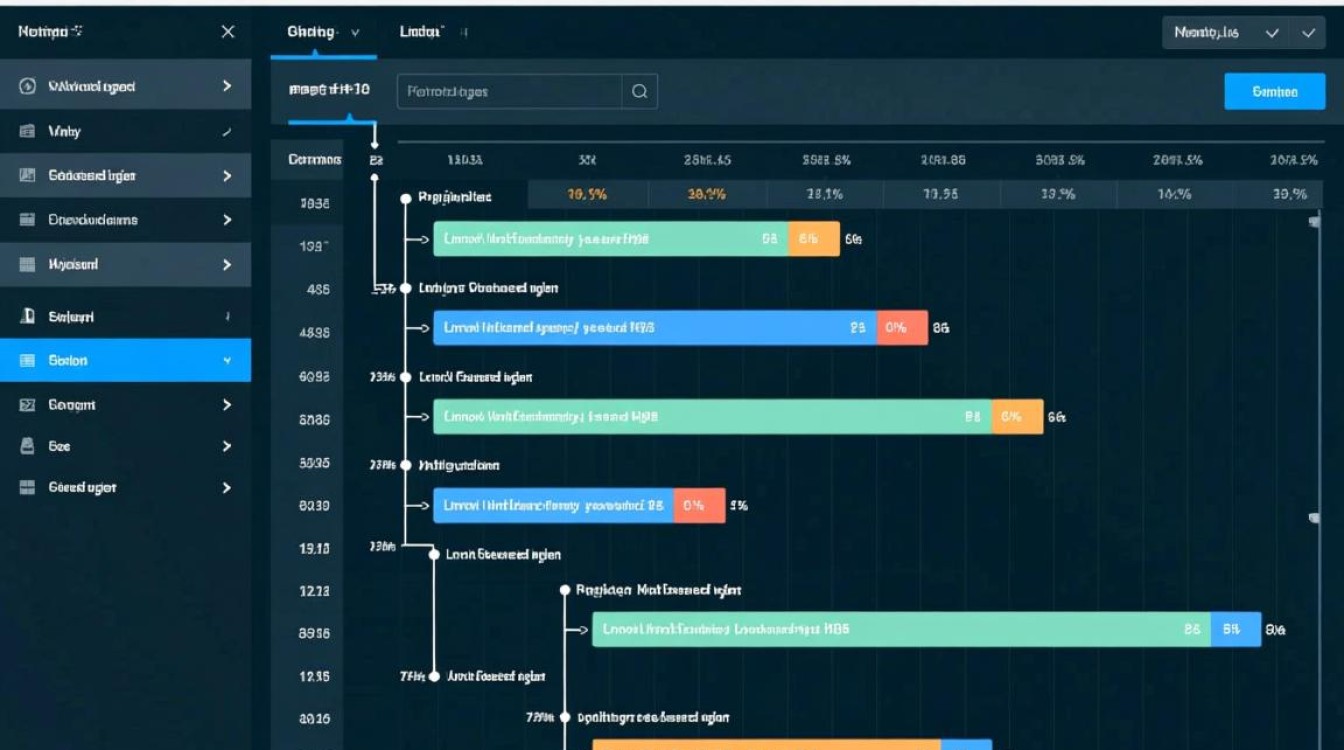Click the icon in third sidebar row

pos(28,176)
